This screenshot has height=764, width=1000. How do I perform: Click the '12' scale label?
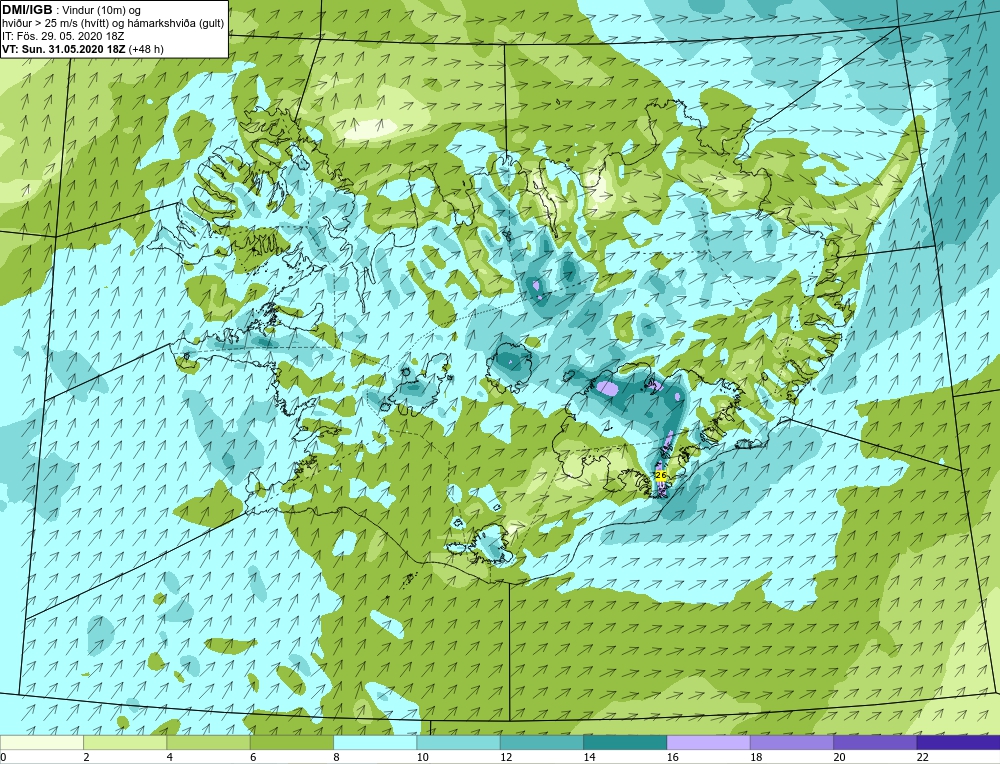pos(506,757)
